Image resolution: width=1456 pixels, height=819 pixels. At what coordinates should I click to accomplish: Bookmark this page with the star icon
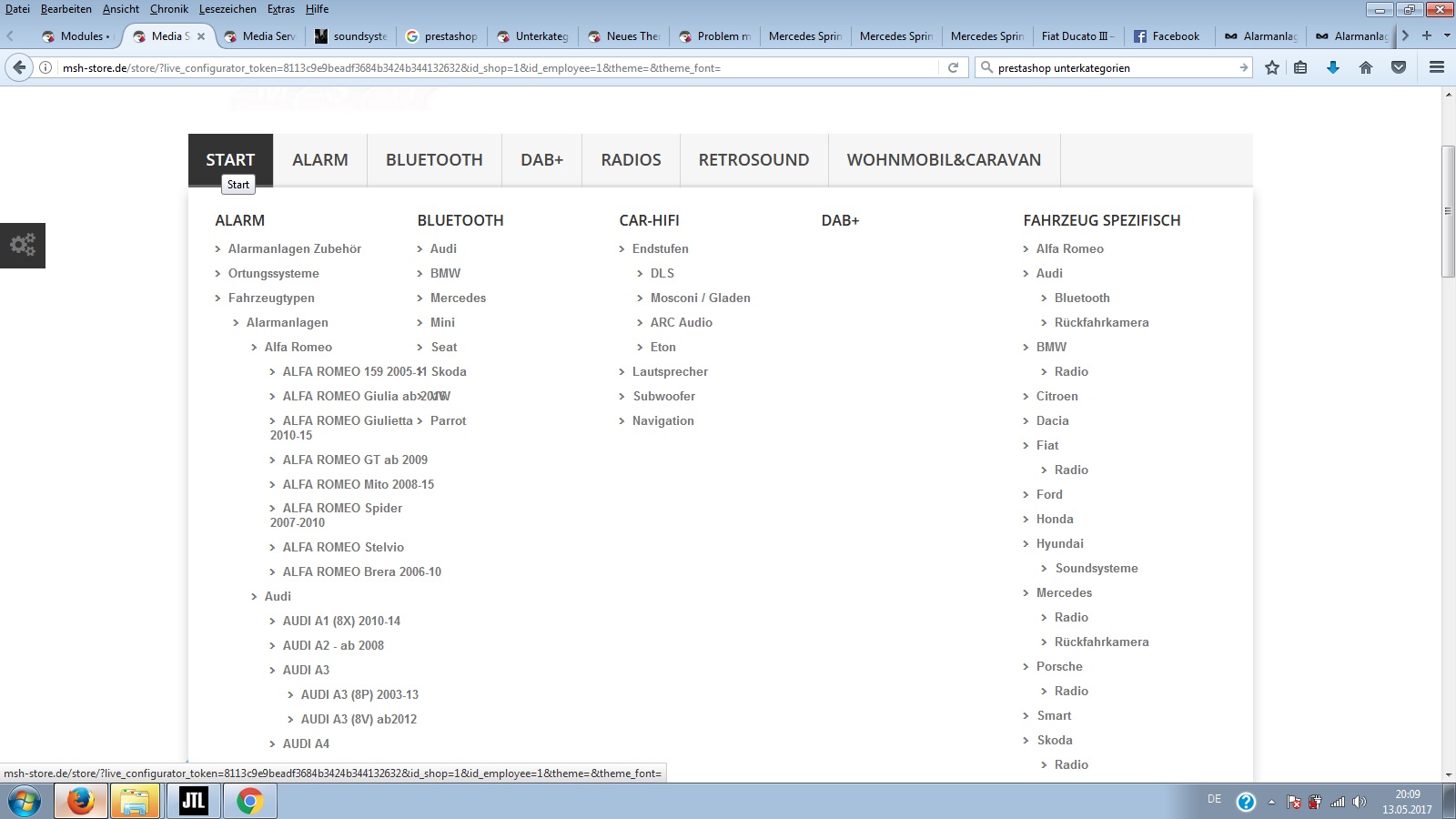click(x=1272, y=67)
